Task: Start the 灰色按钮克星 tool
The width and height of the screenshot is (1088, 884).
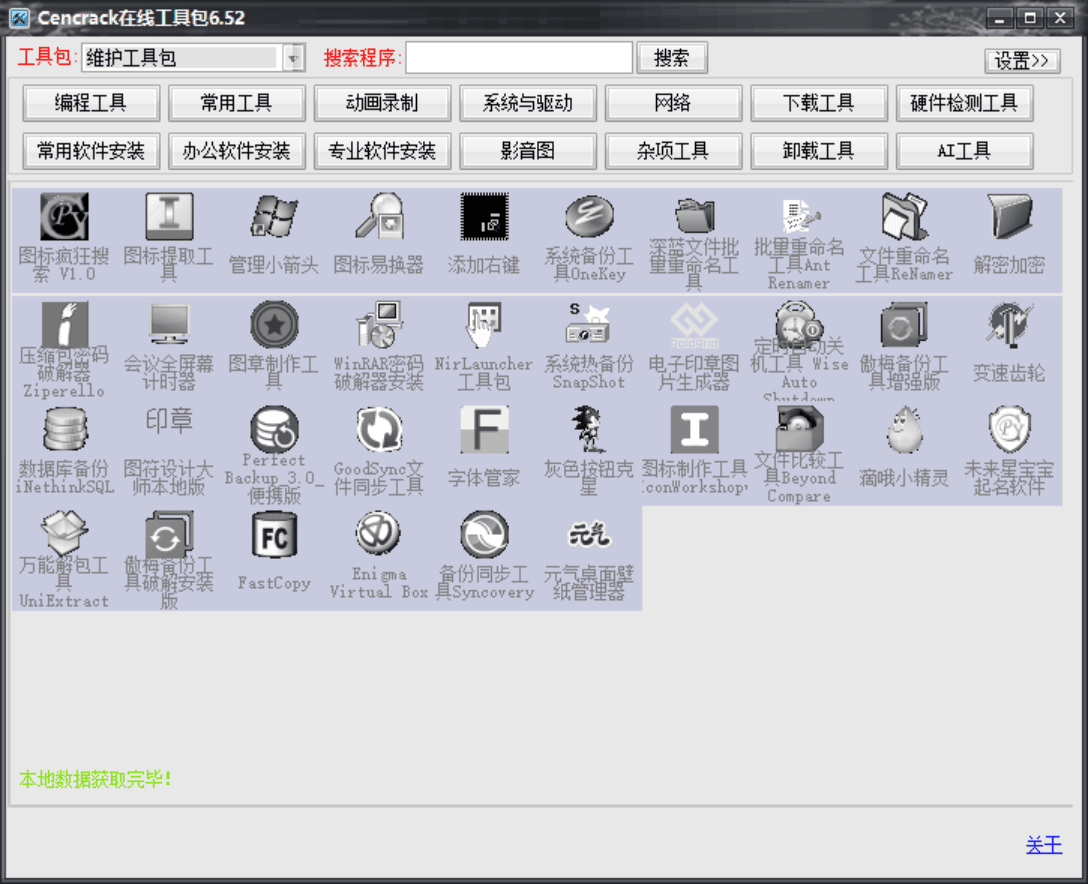Action: point(589,429)
